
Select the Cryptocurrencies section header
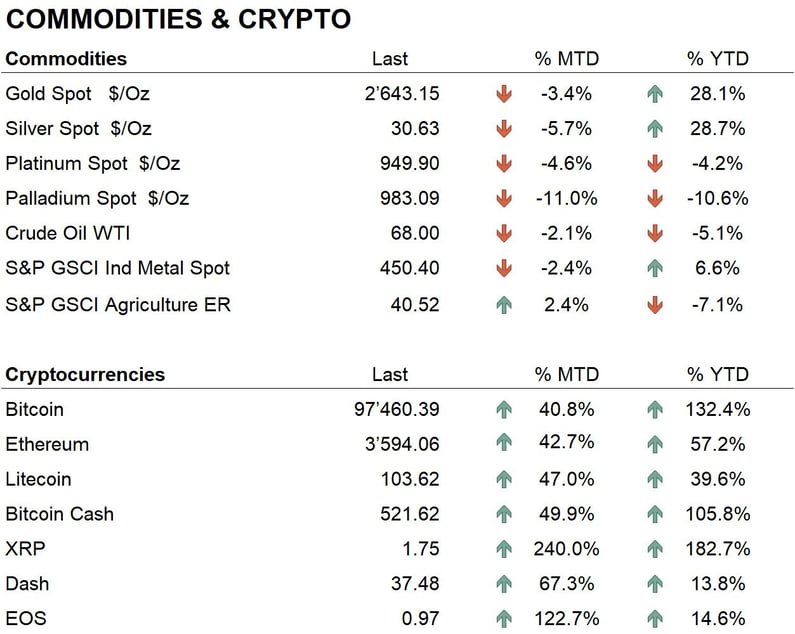pyautogui.click(x=85, y=375)
